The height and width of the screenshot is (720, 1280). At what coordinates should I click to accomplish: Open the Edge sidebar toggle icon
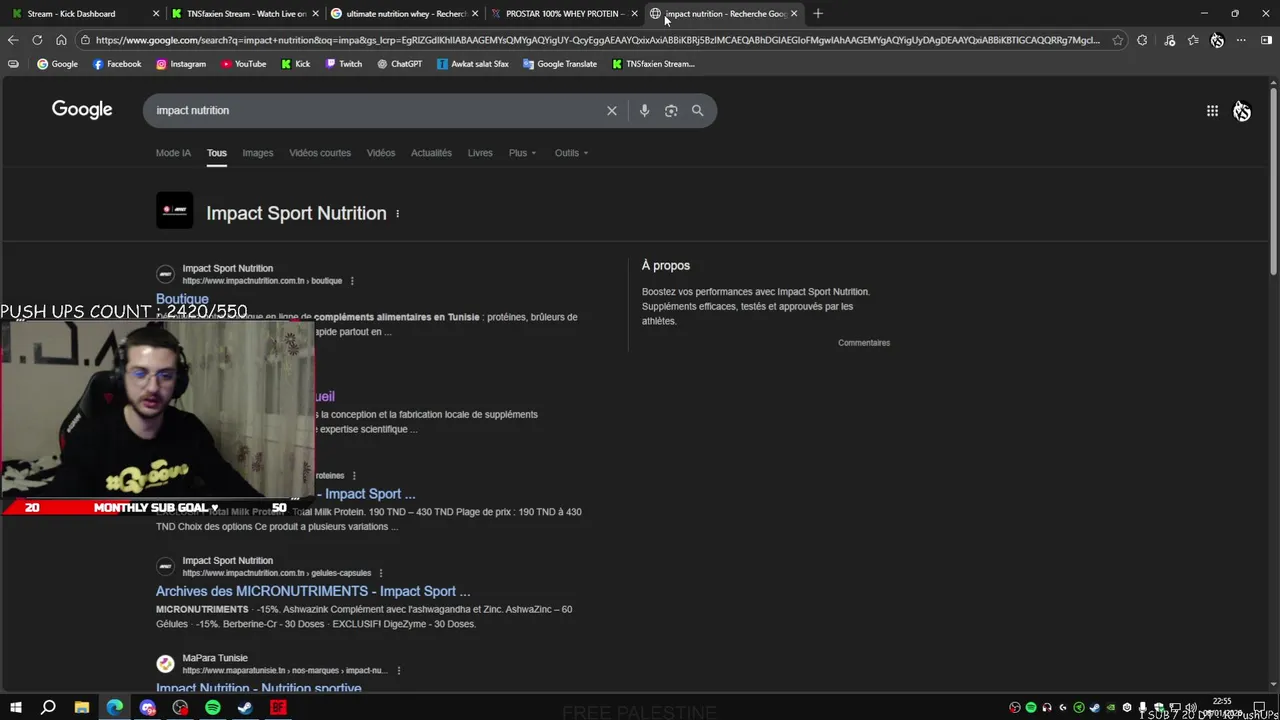1266,40
